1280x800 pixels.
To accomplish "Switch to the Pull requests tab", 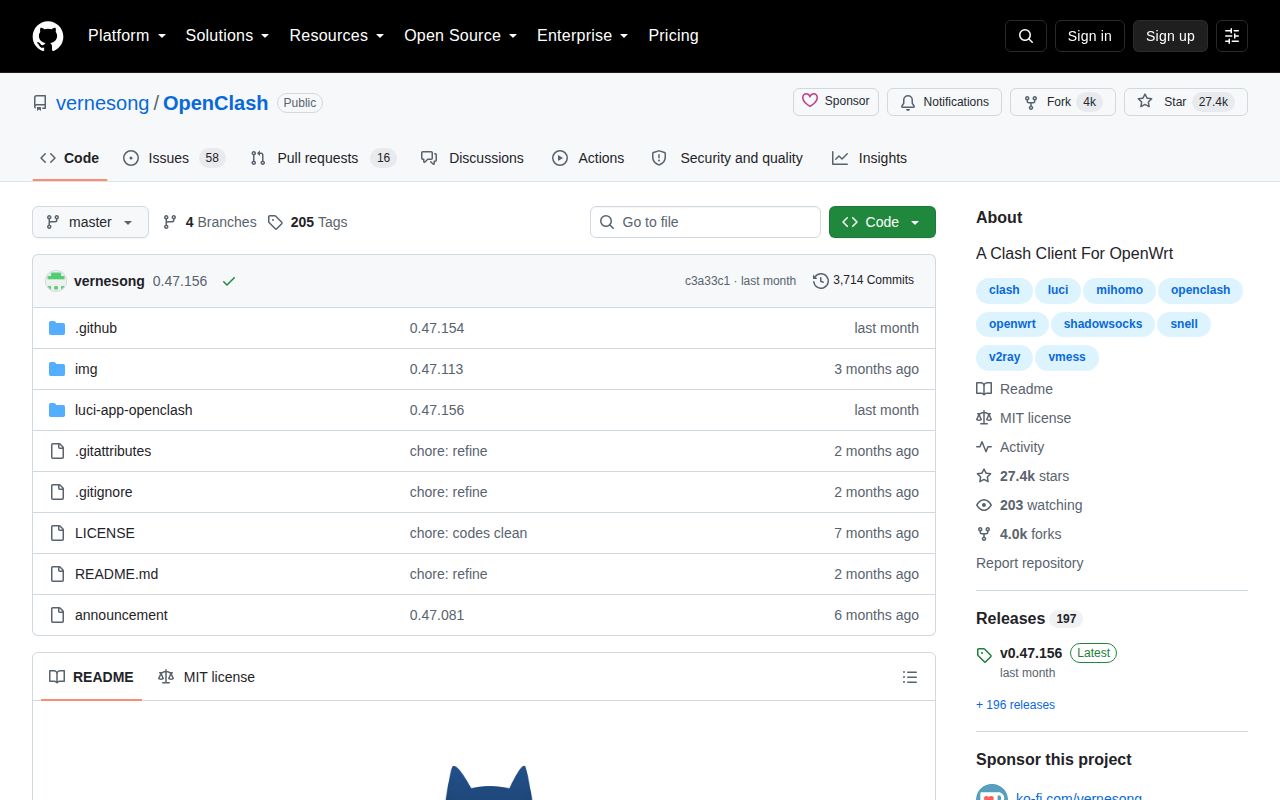I will (323, 158).
